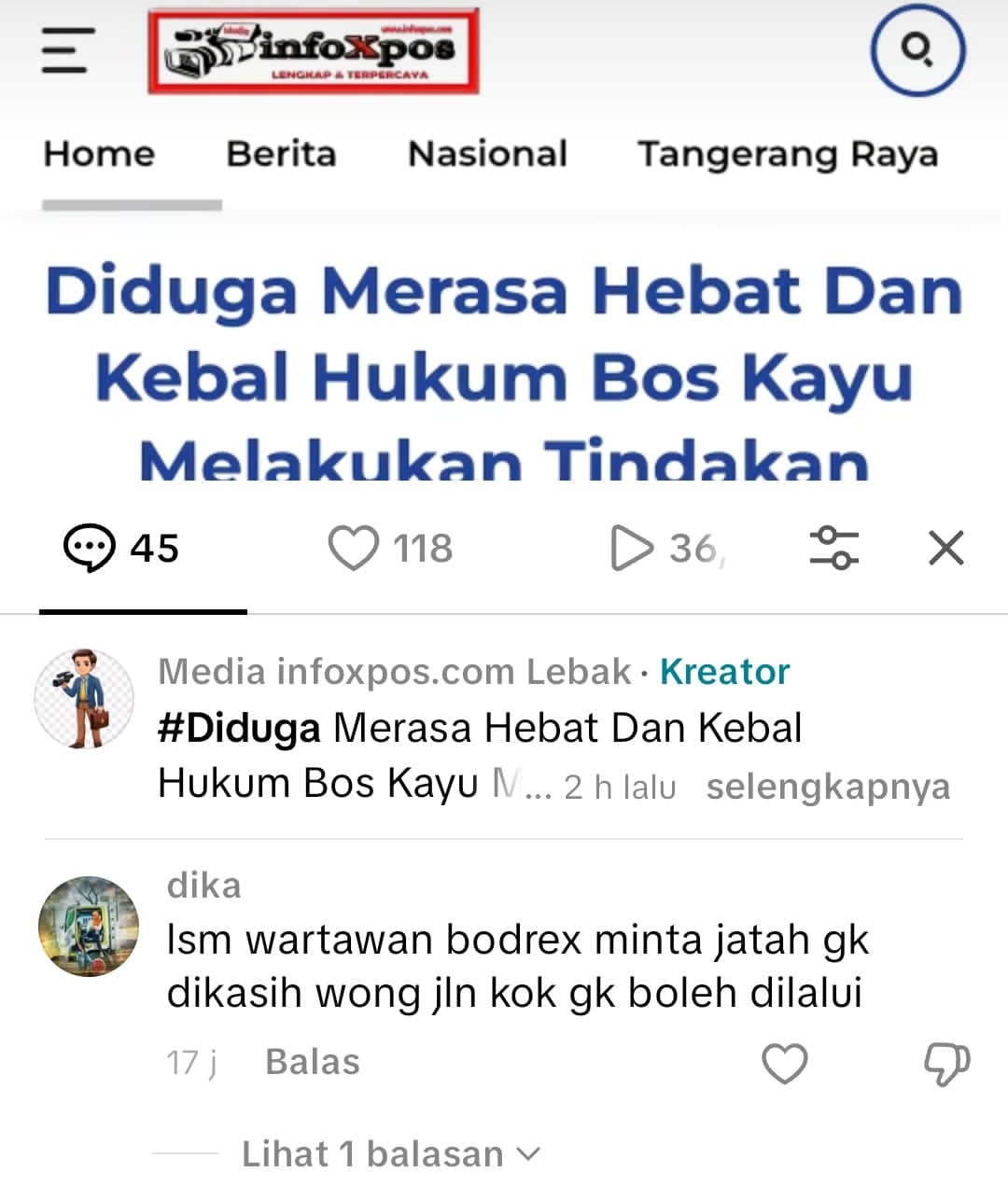
Task: Open the comment filter sliders icon
Action: click(833, 548)
